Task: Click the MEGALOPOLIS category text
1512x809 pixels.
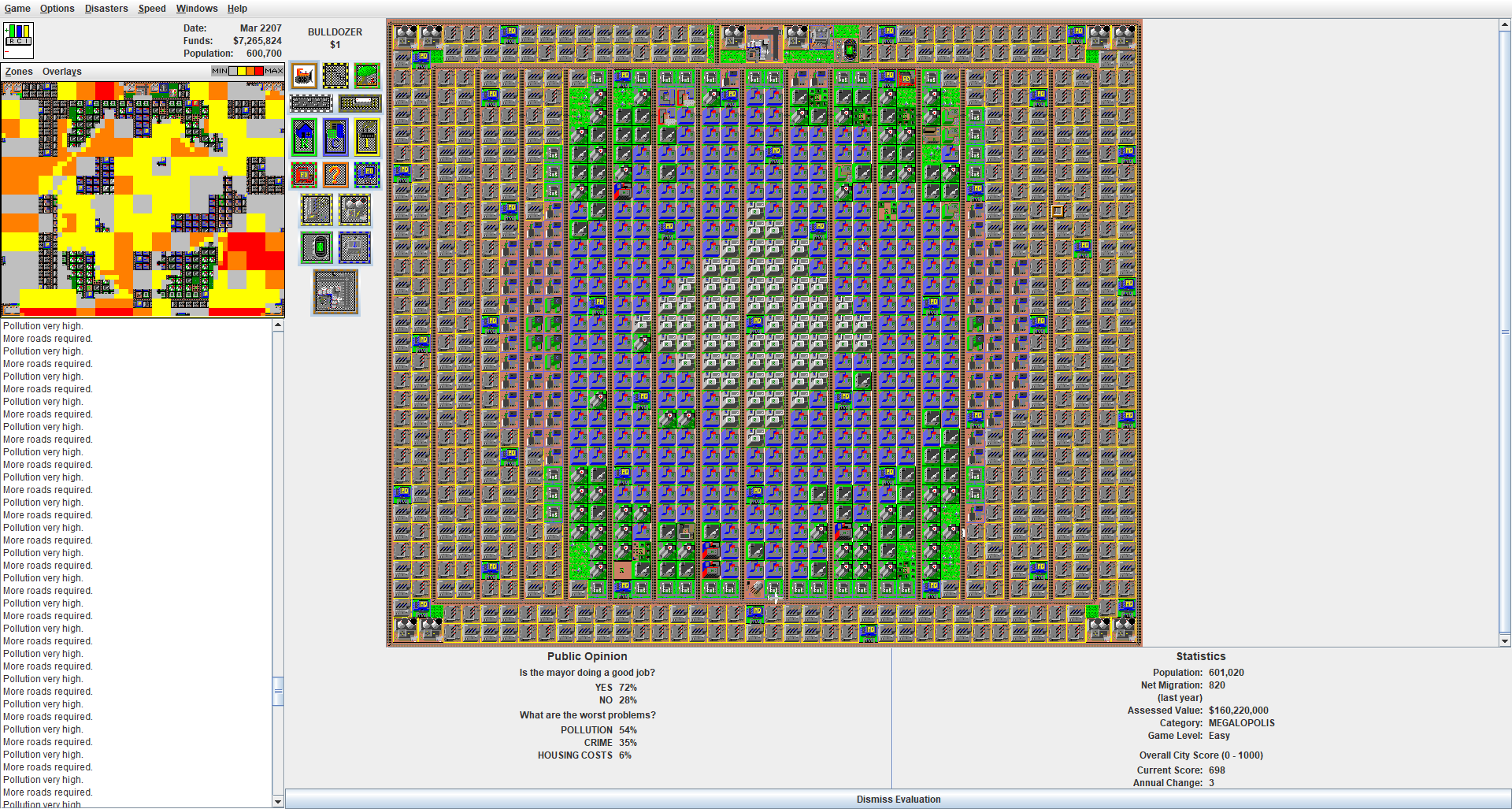Action: click(x=1242, y=723)
